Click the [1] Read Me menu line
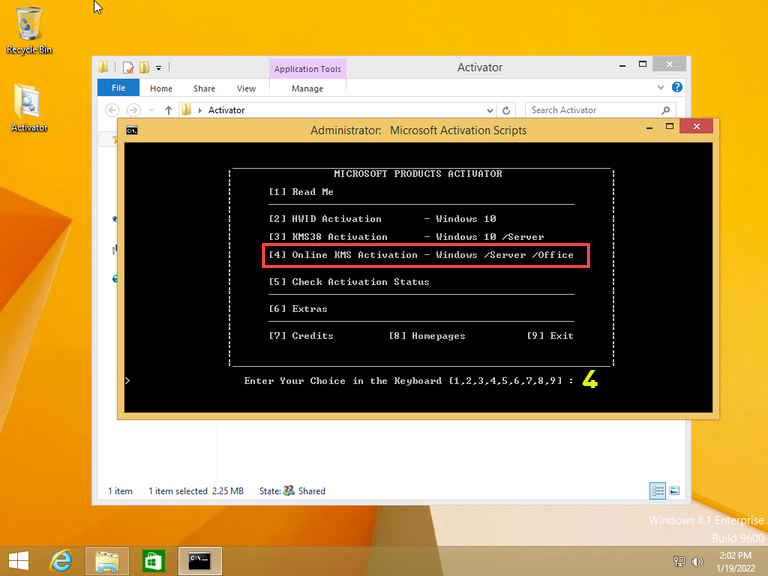768x576 pixels. (301, 192)
